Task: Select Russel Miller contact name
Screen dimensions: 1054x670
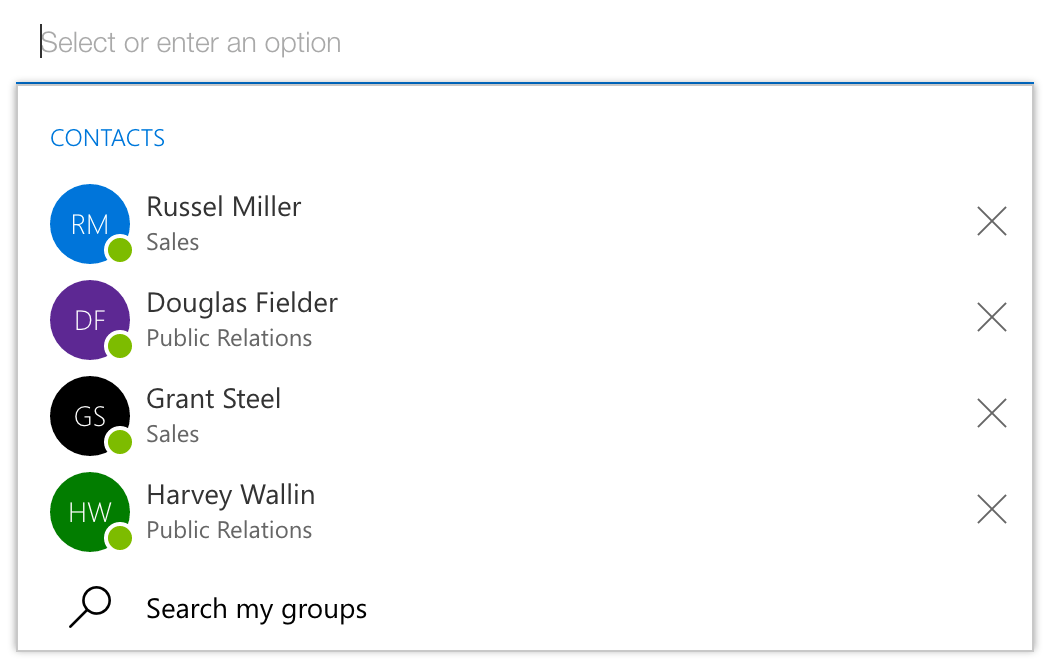Action: pos(224,207)
